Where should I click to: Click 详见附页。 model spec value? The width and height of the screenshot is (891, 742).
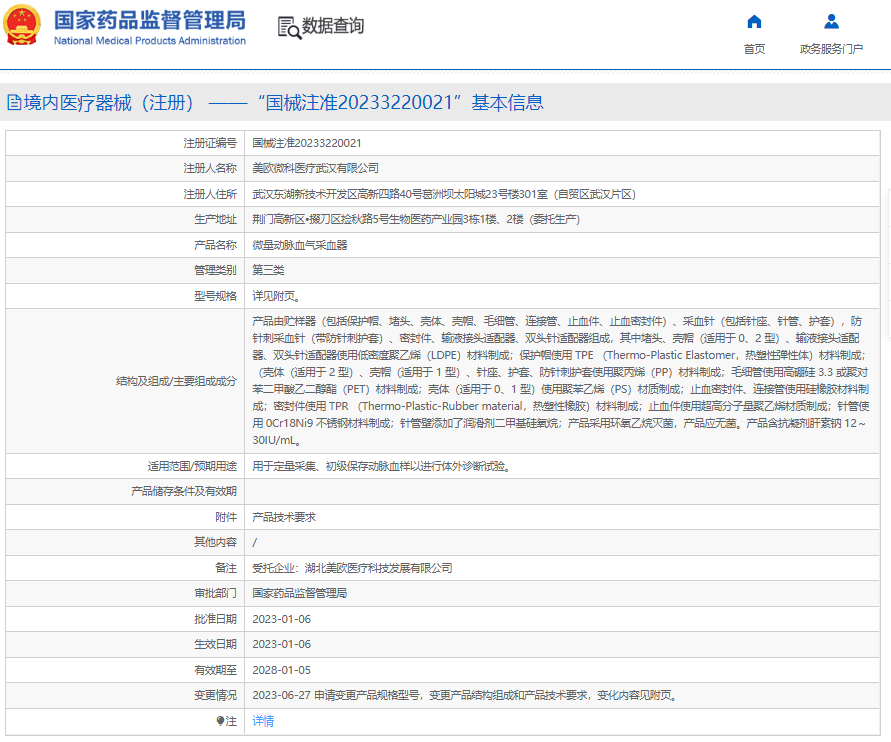[x=276, y=296]
